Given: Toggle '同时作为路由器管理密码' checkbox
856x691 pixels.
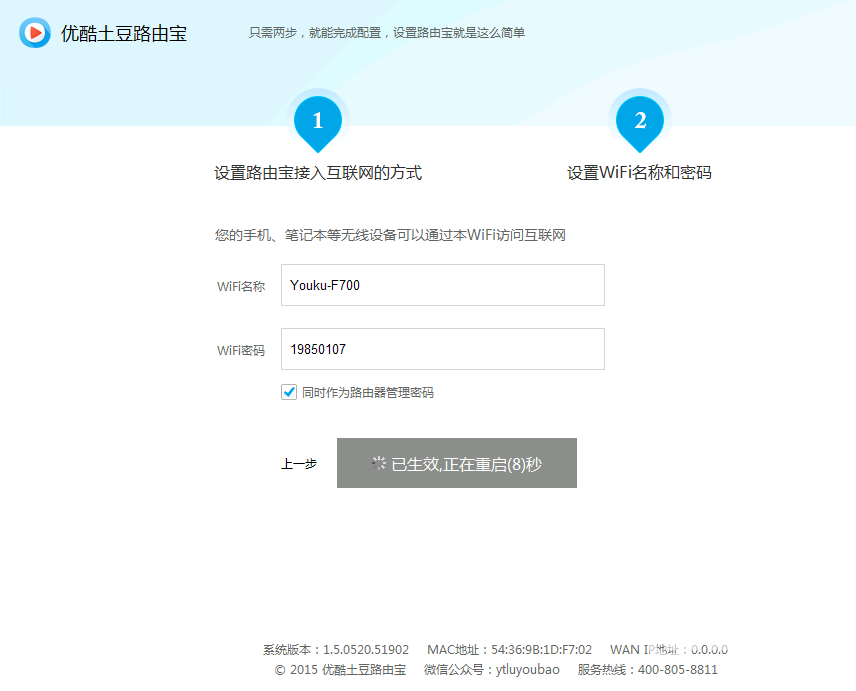Looking at the screenshot, I should [289, 392].
